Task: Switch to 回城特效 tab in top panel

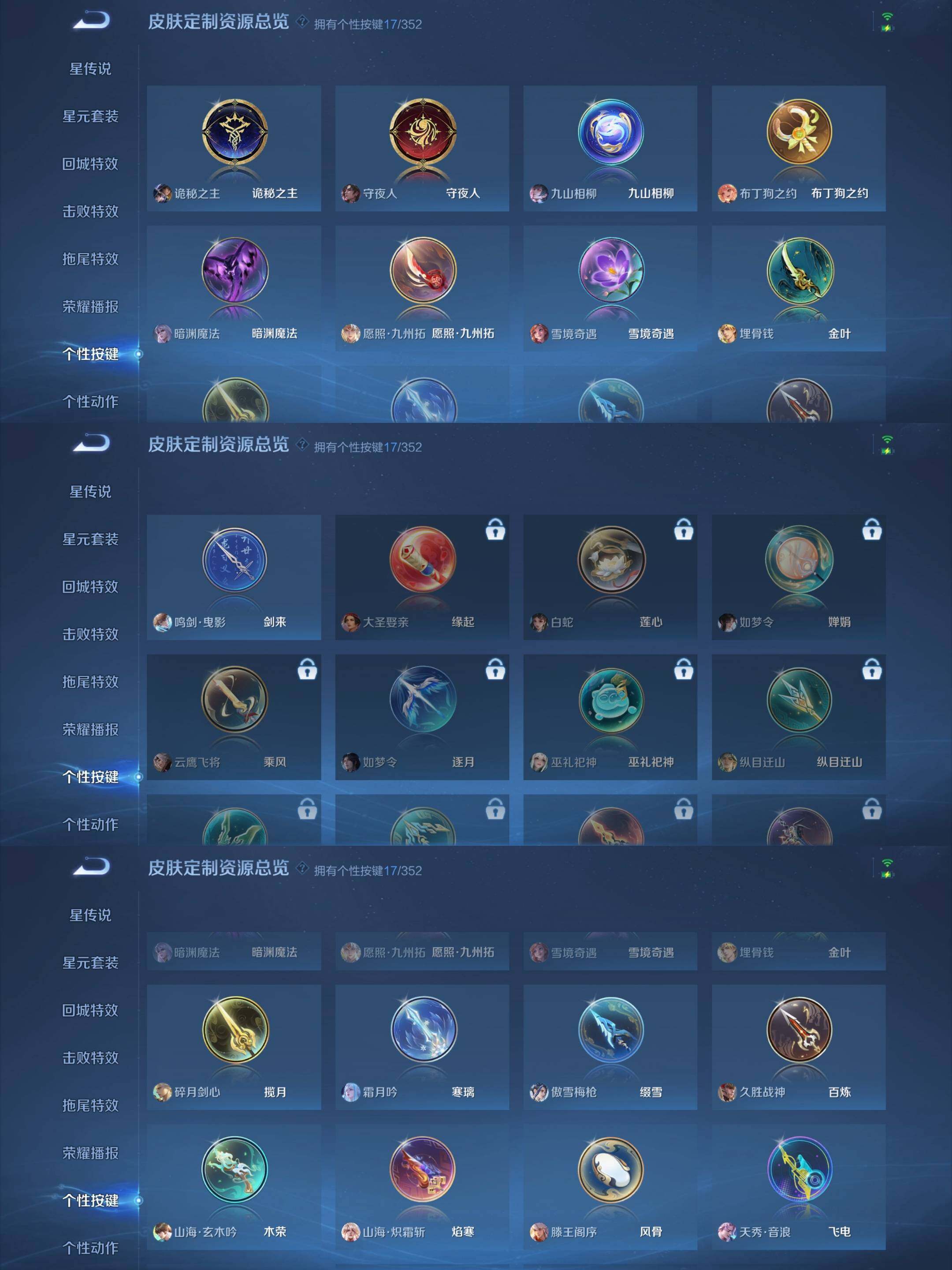Action: (90, 164)
